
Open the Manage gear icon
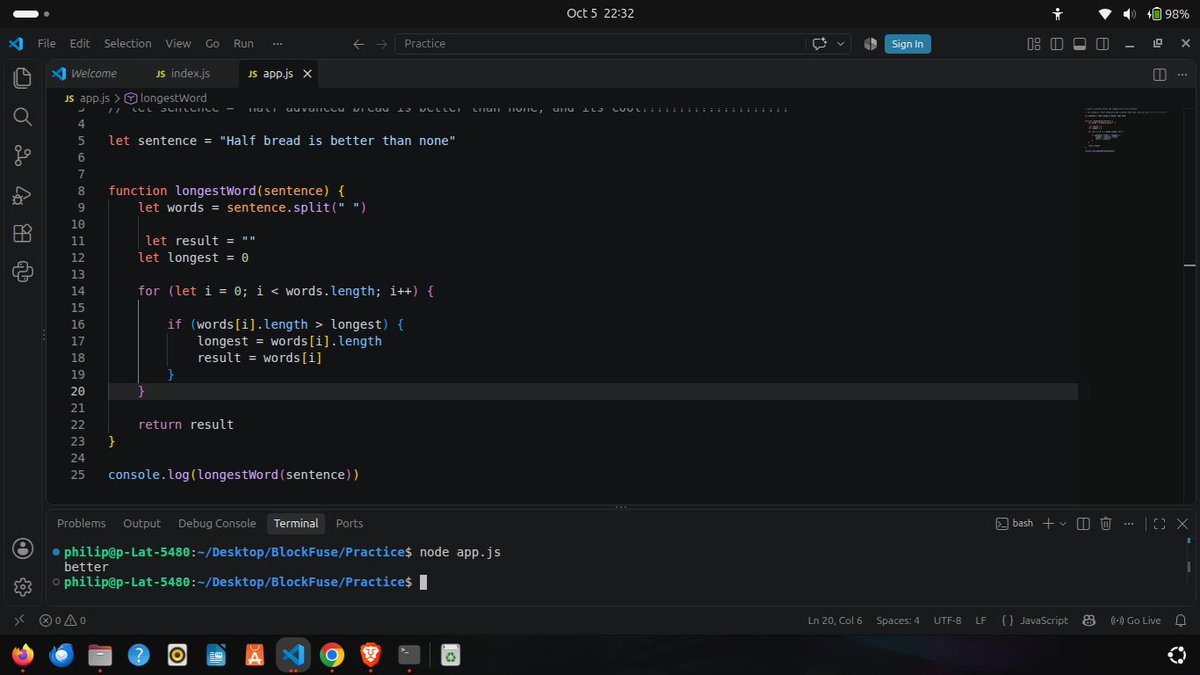pos(22,587)
